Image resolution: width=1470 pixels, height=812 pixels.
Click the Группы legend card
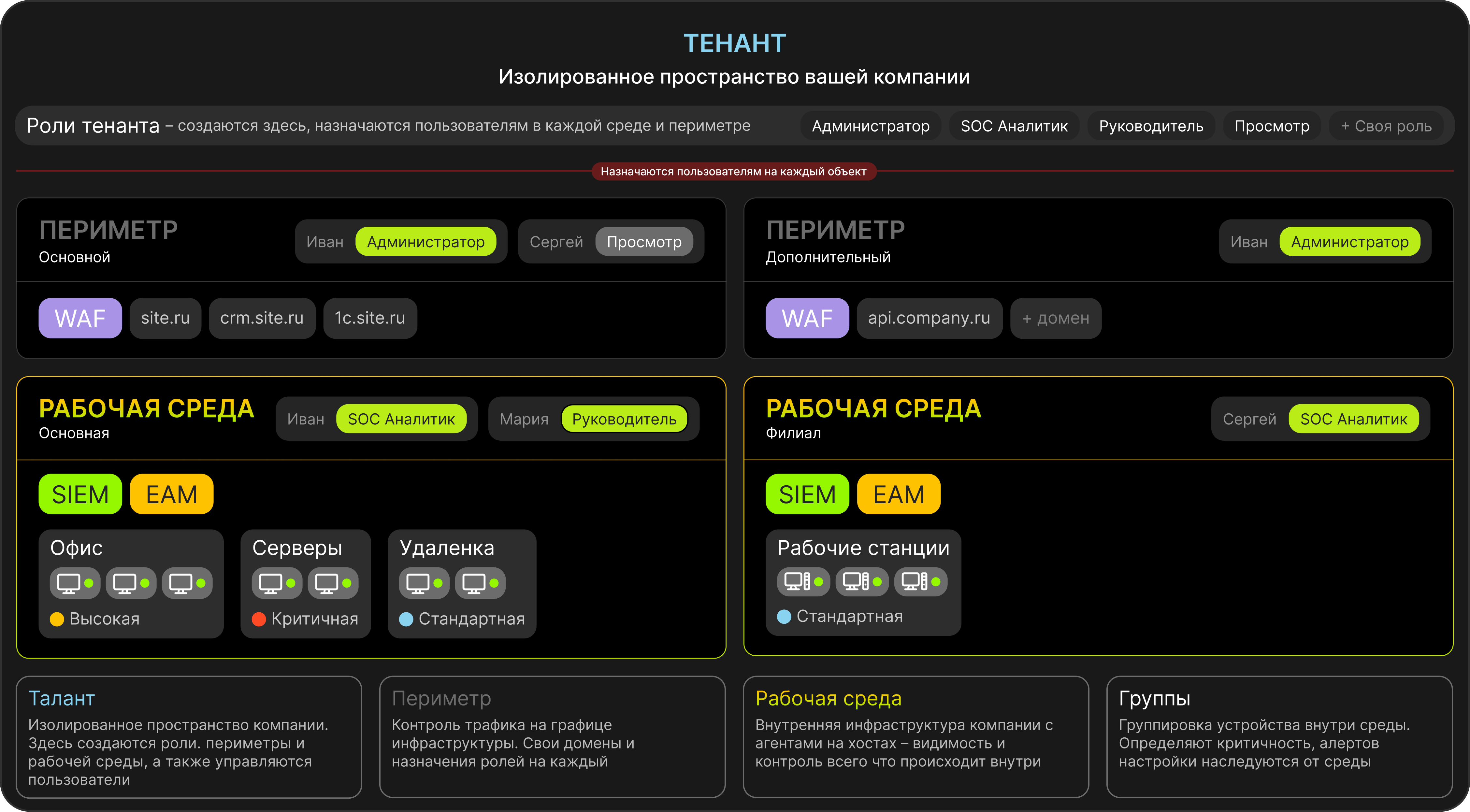[x=1279, y=736]
